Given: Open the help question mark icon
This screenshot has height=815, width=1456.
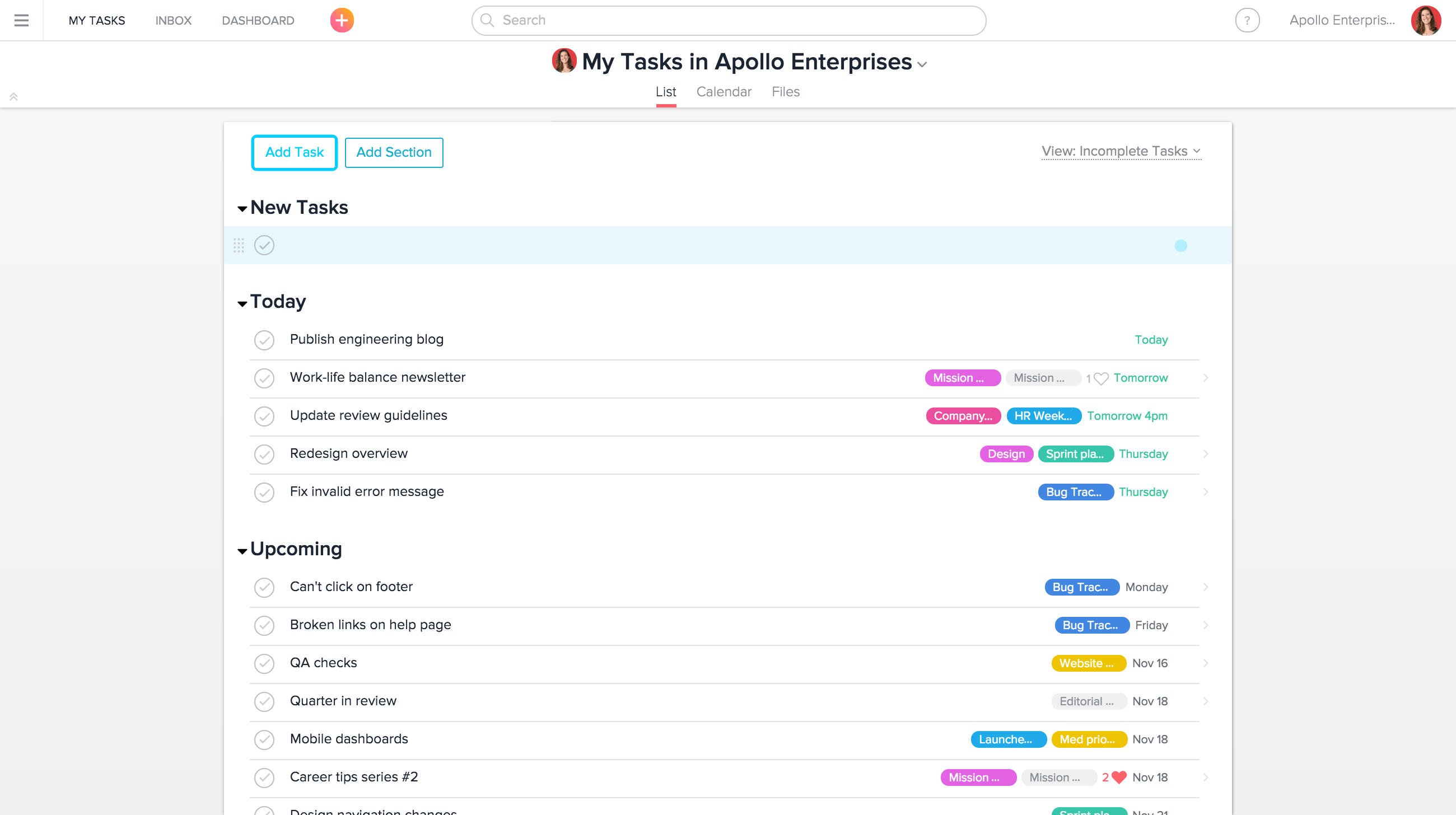Looking at the screenshot, I should (1248, 20).
